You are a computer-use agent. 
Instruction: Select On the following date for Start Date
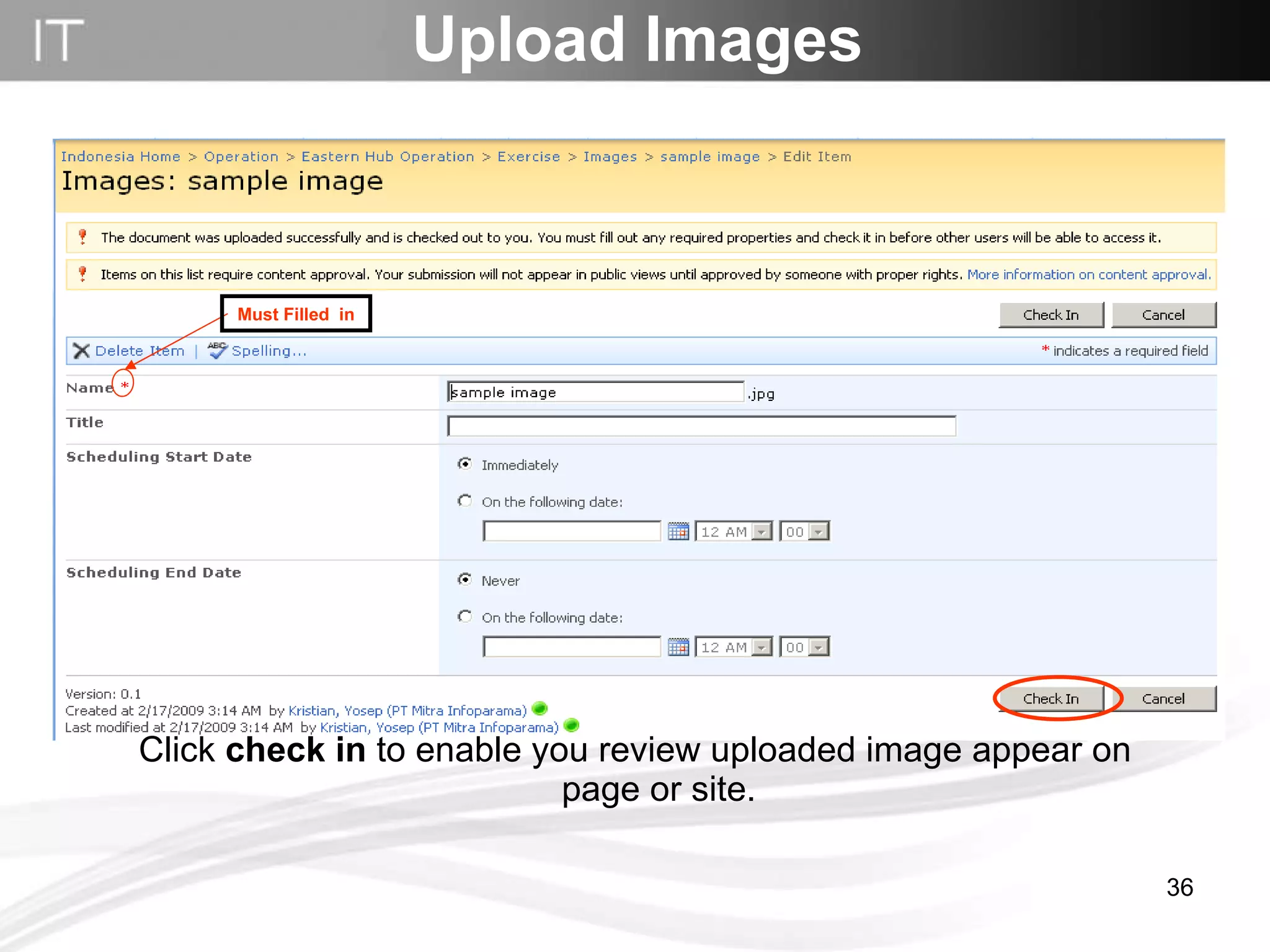point(464,500)
